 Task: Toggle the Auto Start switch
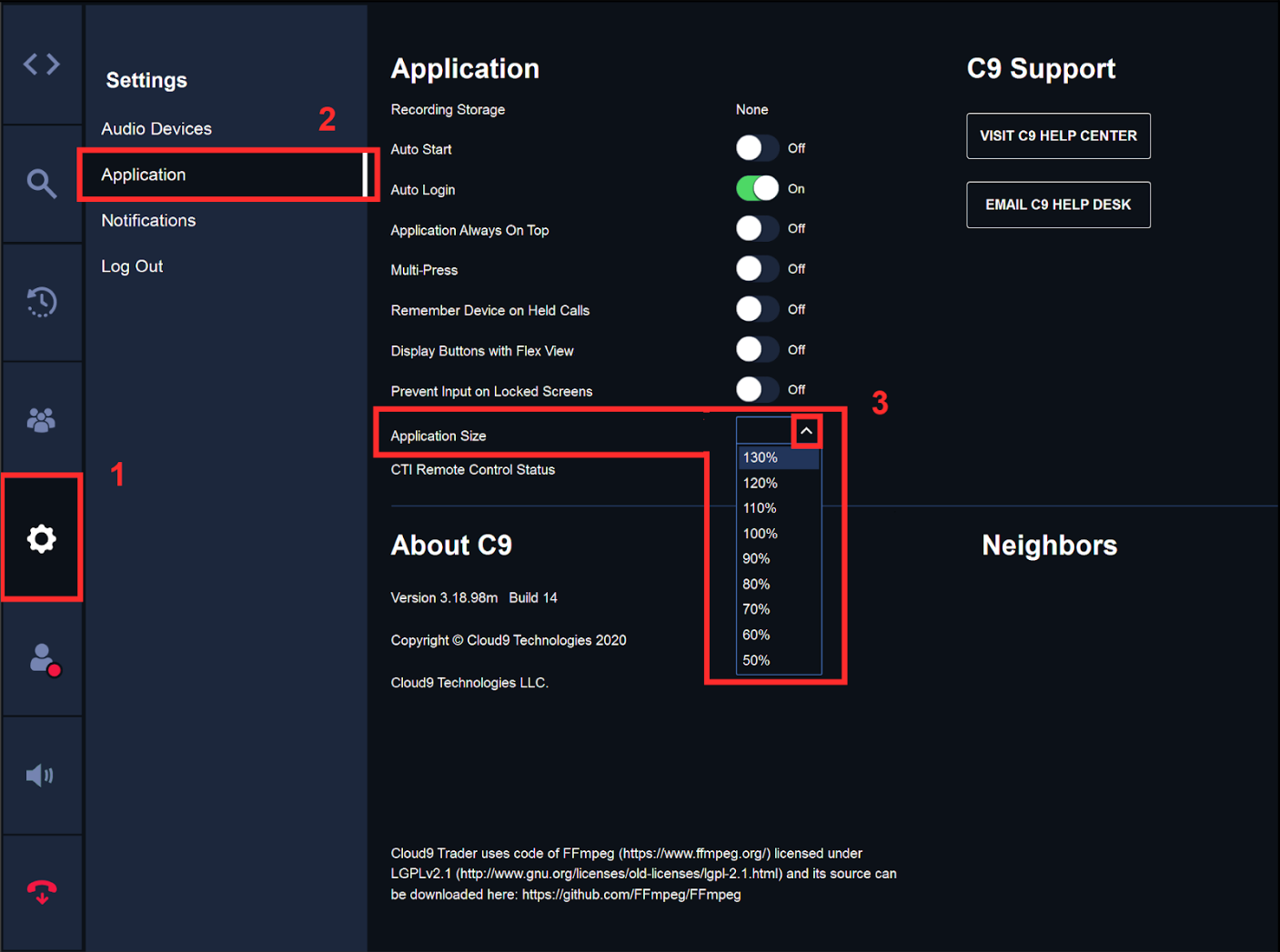757,148
